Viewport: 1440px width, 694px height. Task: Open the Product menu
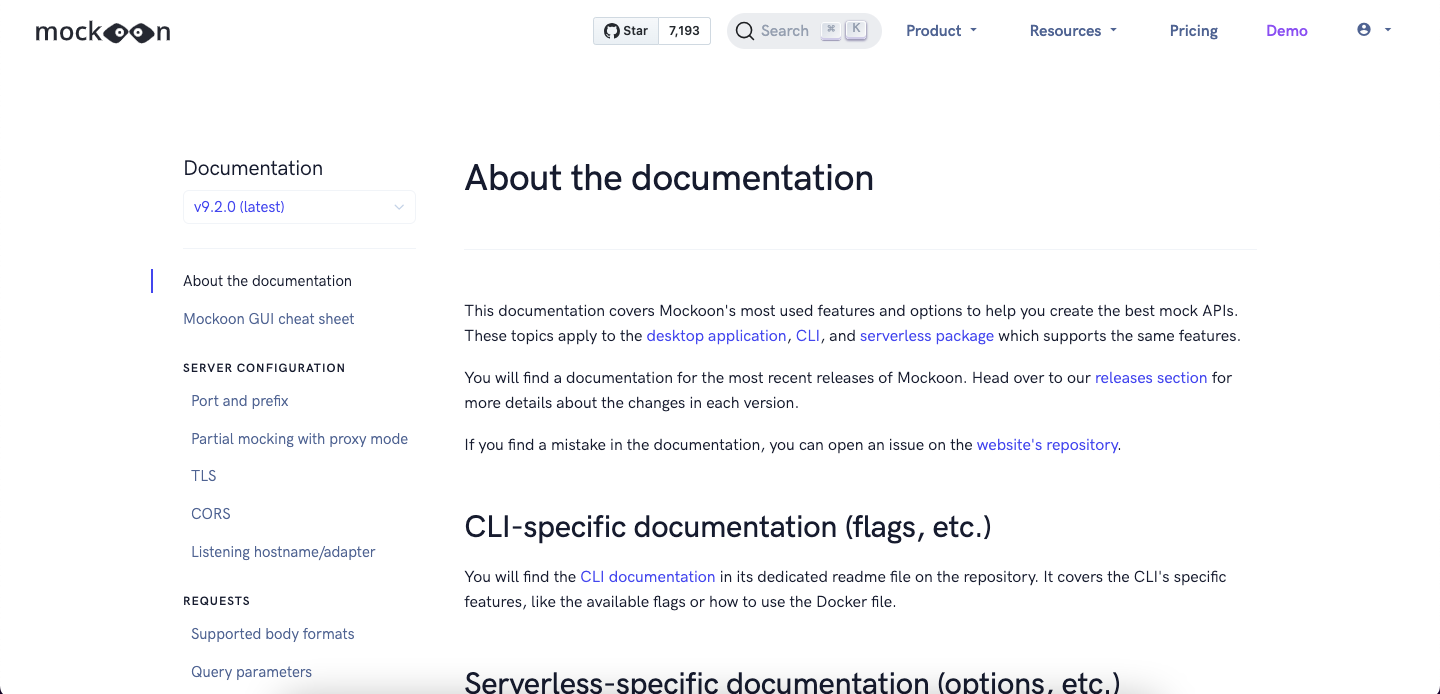(941, 31)
